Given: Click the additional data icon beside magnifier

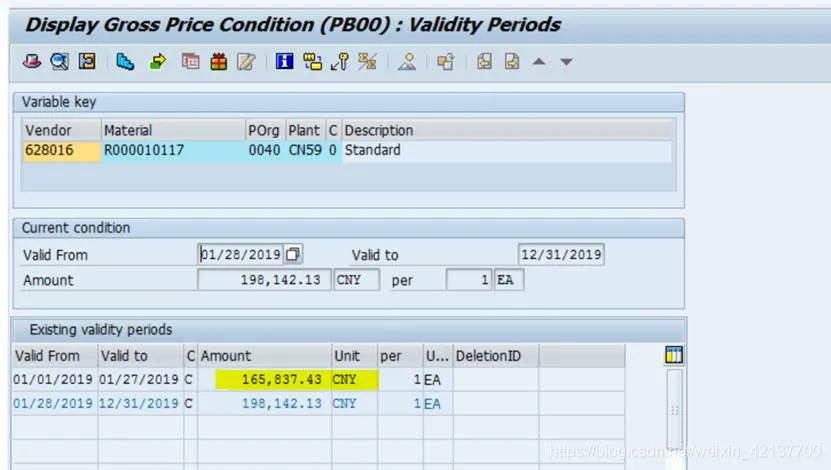Looking at the screenshot, I should coord(87,61).
